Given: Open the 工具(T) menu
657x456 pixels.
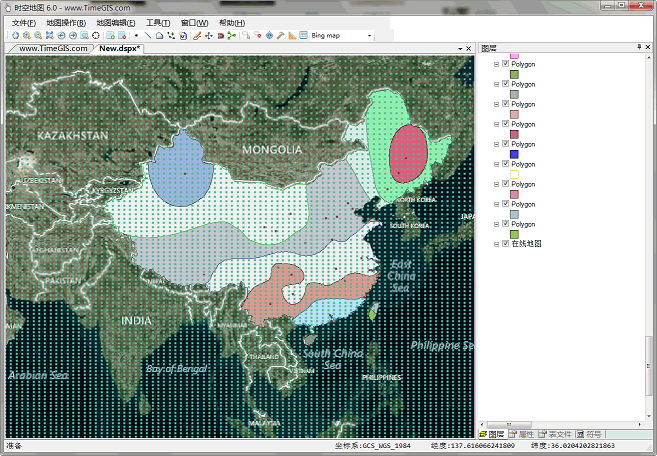Looking at the screenshot, I should 158,22.
